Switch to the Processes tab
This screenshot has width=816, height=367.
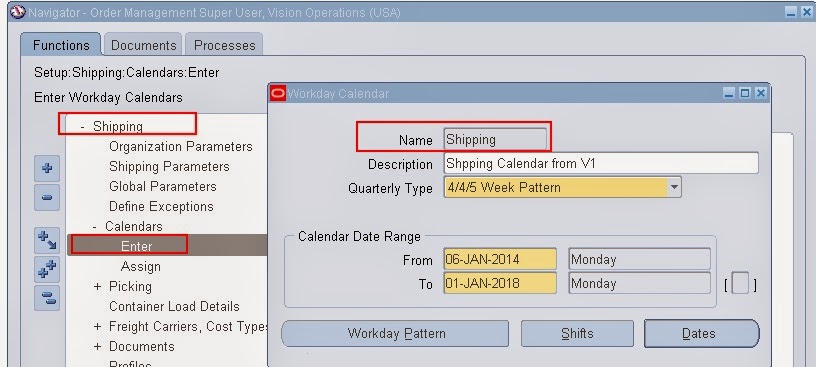(224, 45)
